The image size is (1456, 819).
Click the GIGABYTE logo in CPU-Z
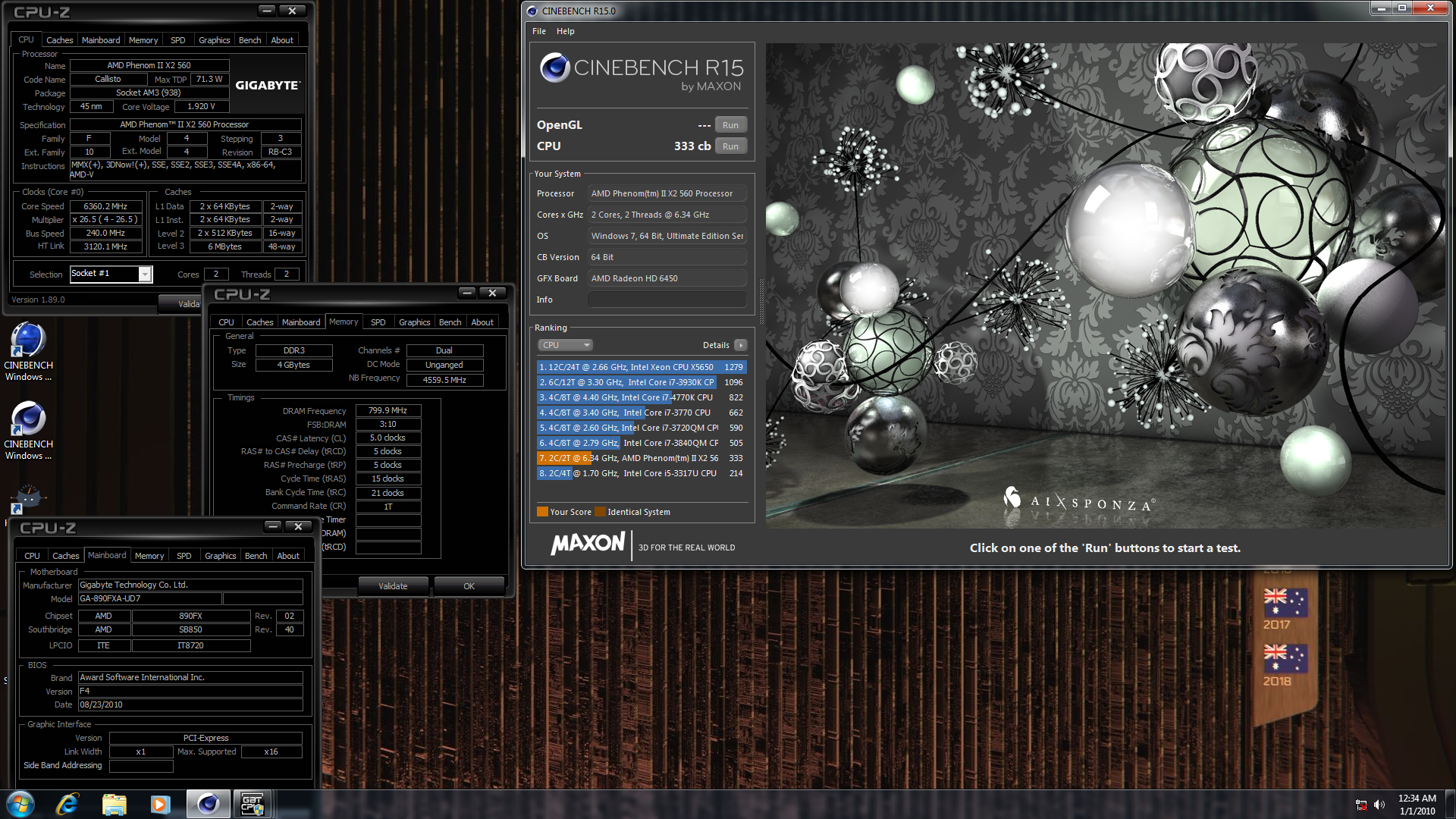click(268, 85)
